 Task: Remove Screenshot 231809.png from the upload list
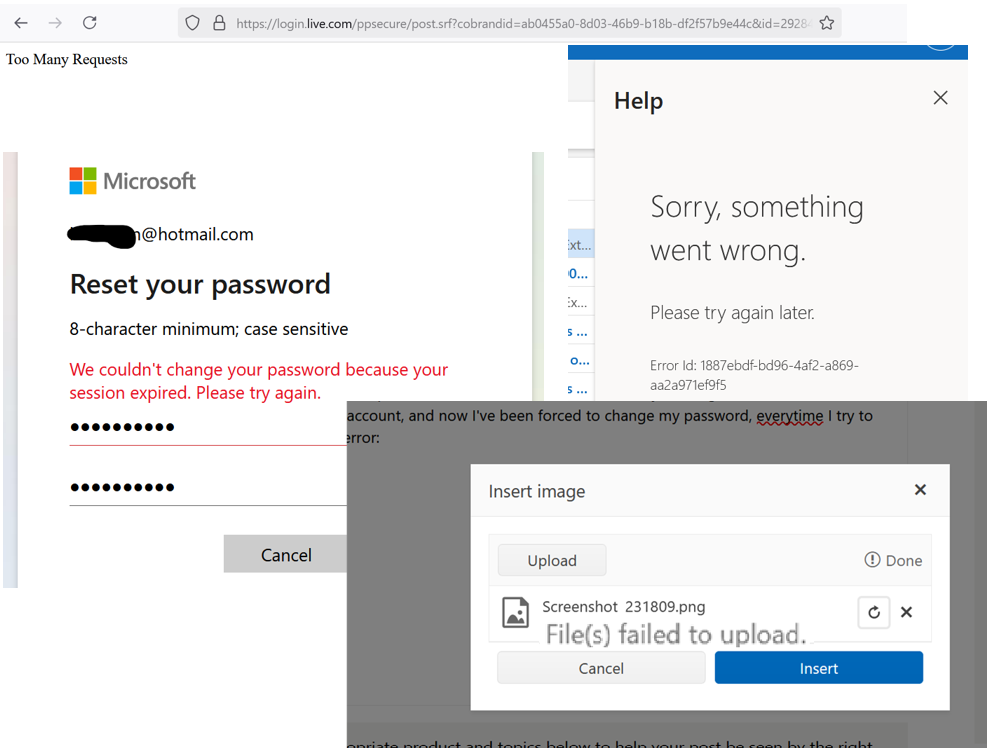click(x=906, y=612)
